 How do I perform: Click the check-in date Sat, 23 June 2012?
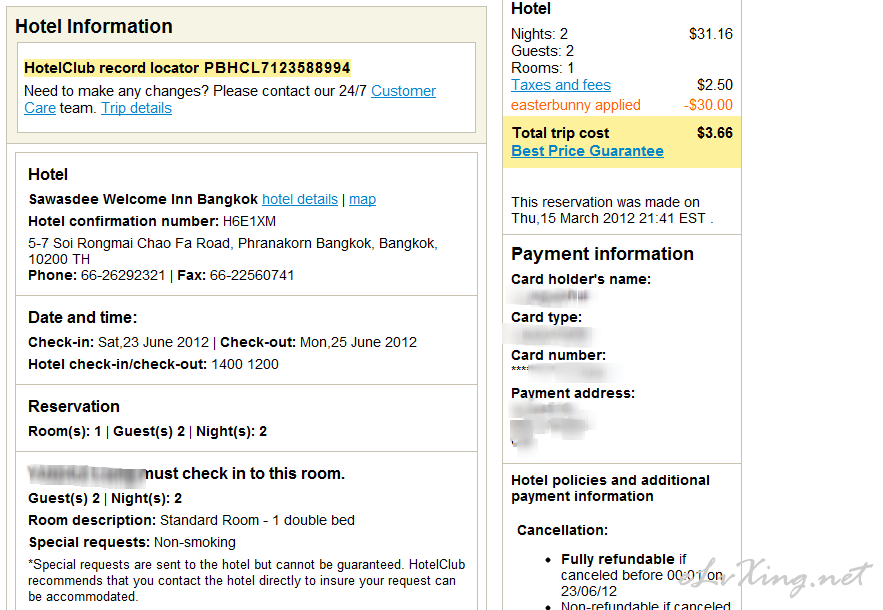tap(153, 342)
